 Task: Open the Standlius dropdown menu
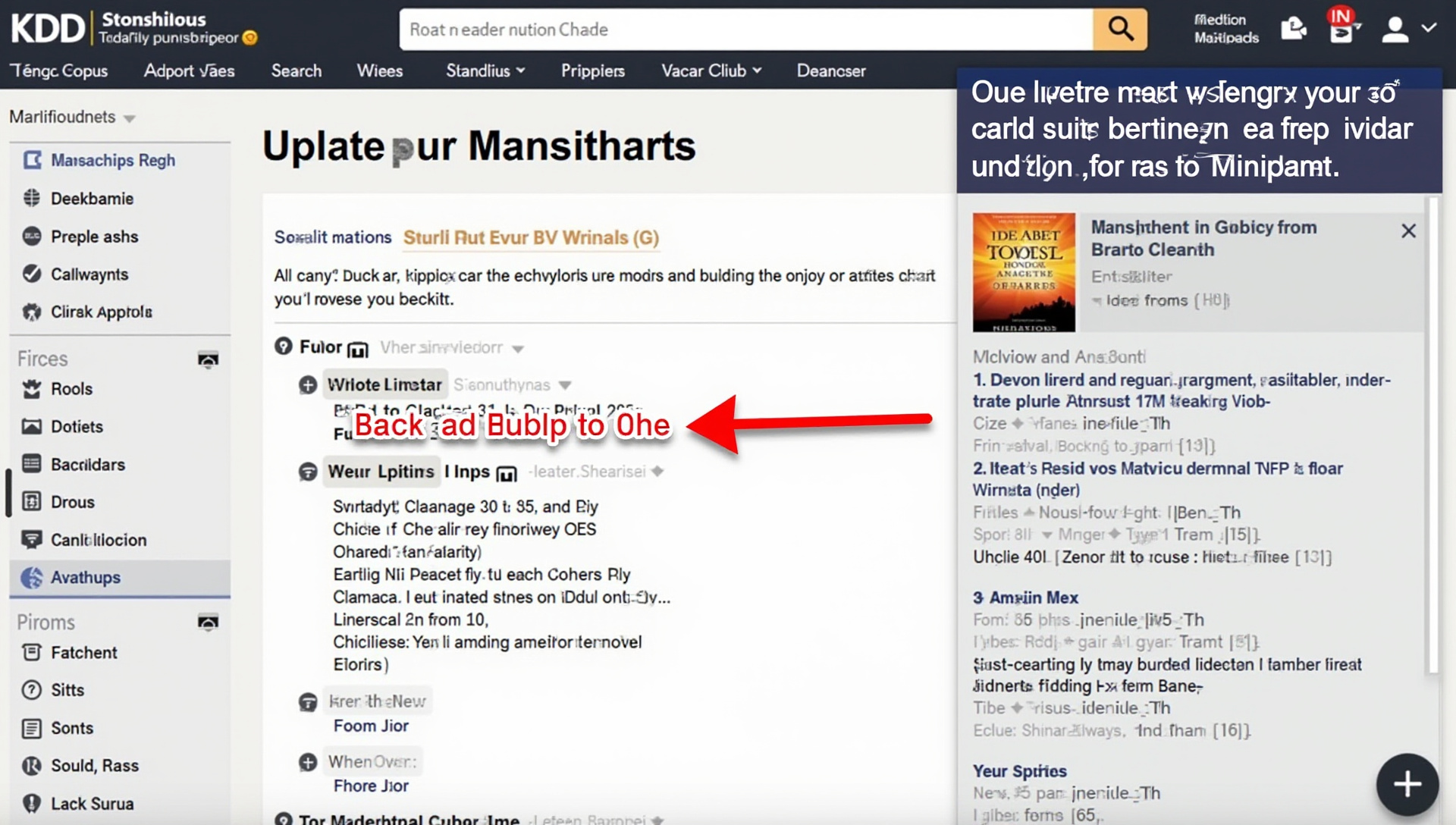coord(485,71)
